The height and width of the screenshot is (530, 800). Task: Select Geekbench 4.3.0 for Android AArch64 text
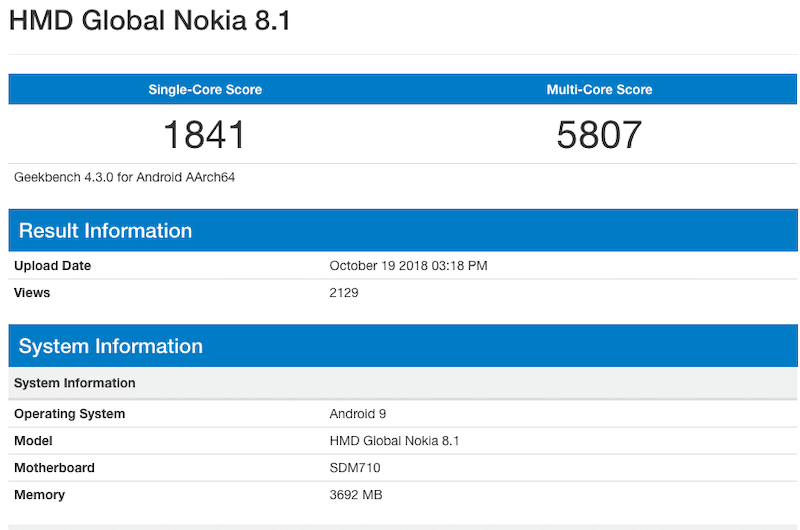point(124,177)
